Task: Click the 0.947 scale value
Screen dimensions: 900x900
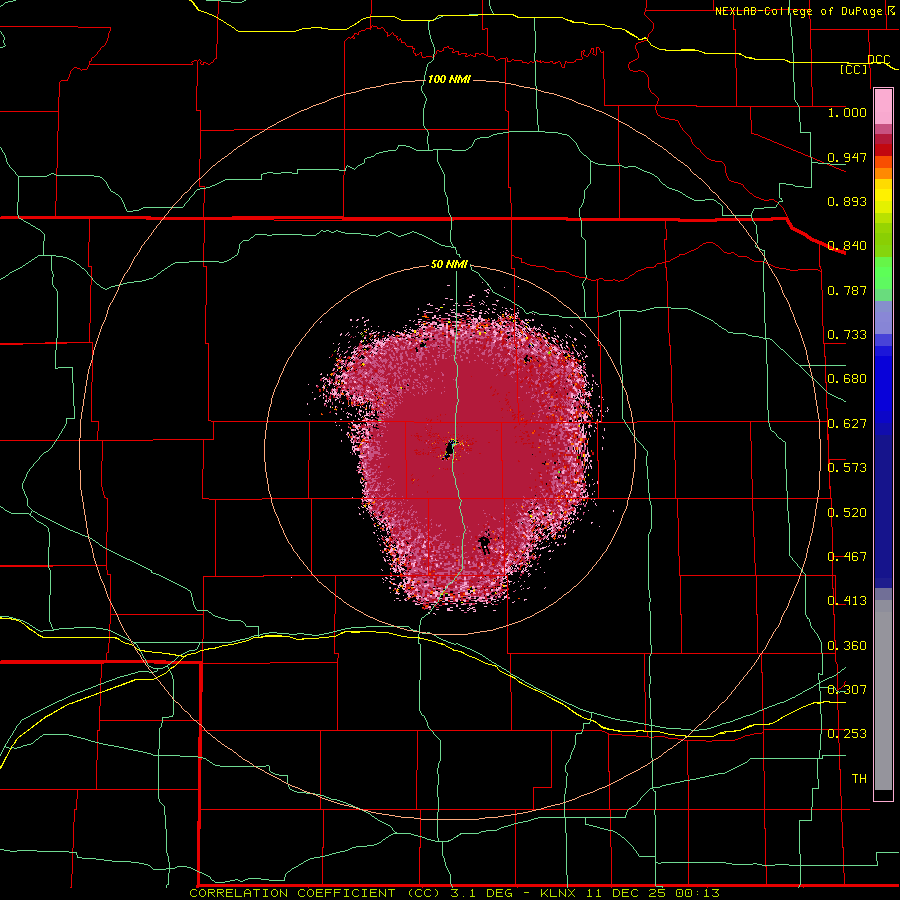Action: click(x=847, y=157)
